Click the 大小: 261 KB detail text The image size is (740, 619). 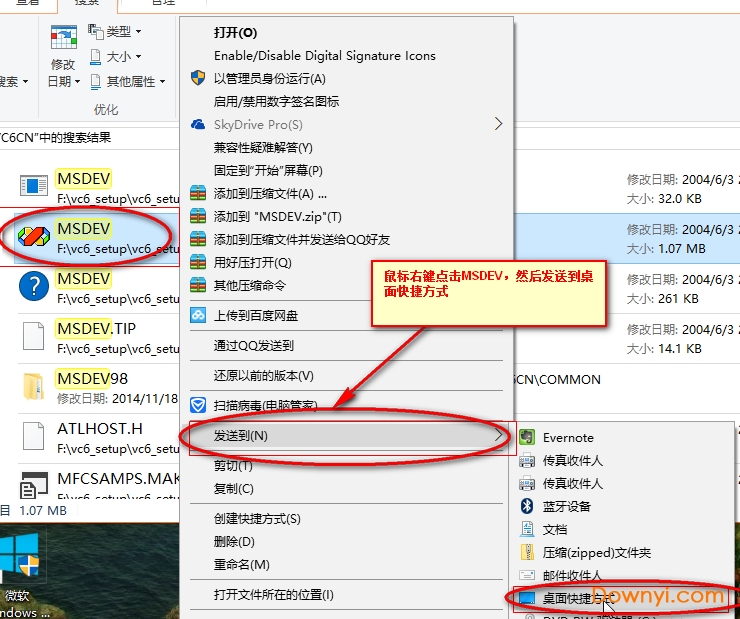(662, 299)
